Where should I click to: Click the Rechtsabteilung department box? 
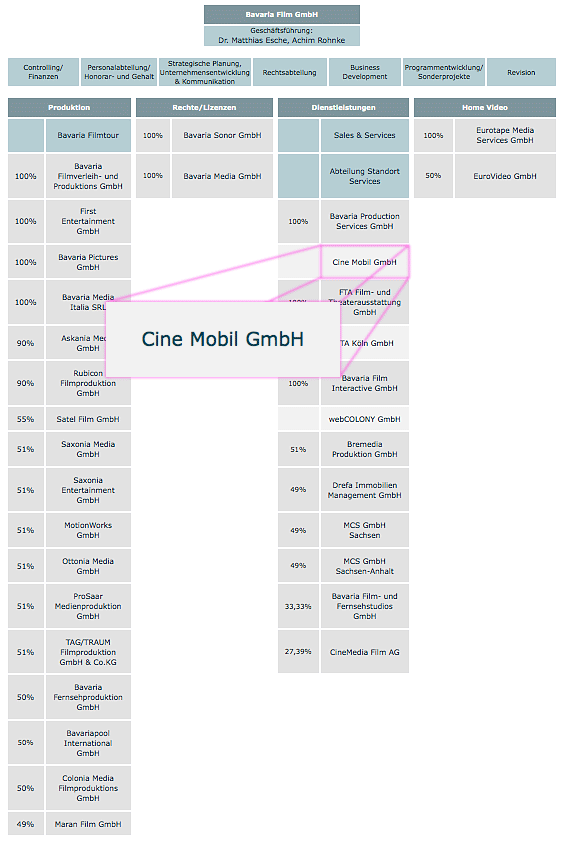tap(290, 72)
